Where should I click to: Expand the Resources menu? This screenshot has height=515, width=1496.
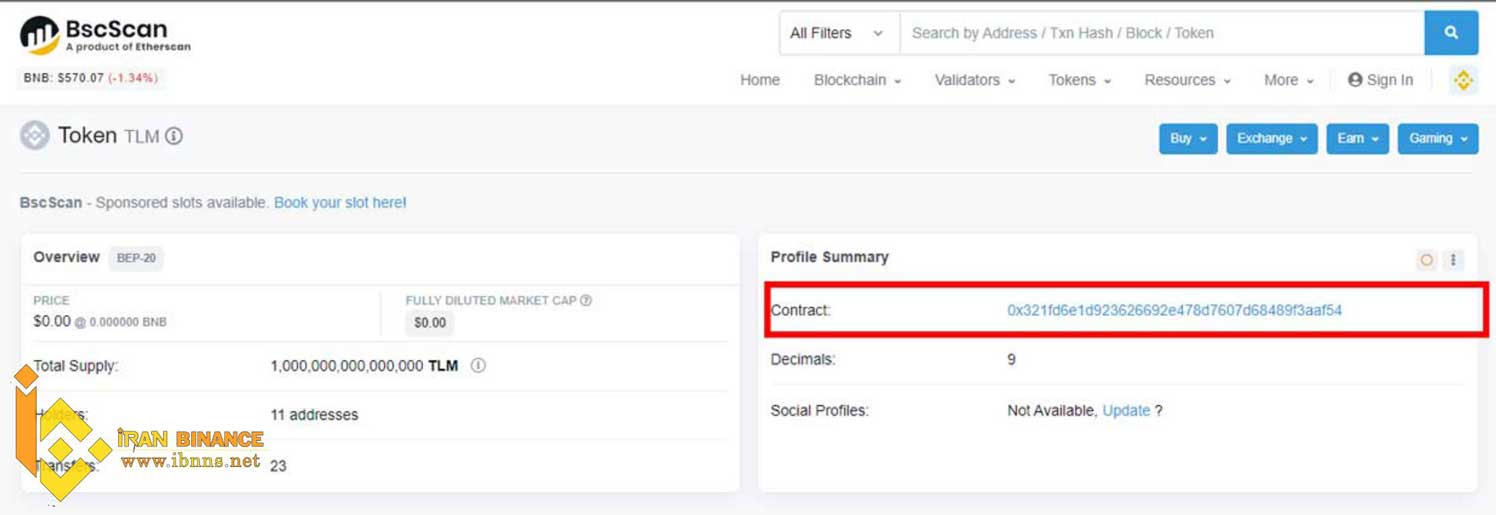(x=1188, y=80)
